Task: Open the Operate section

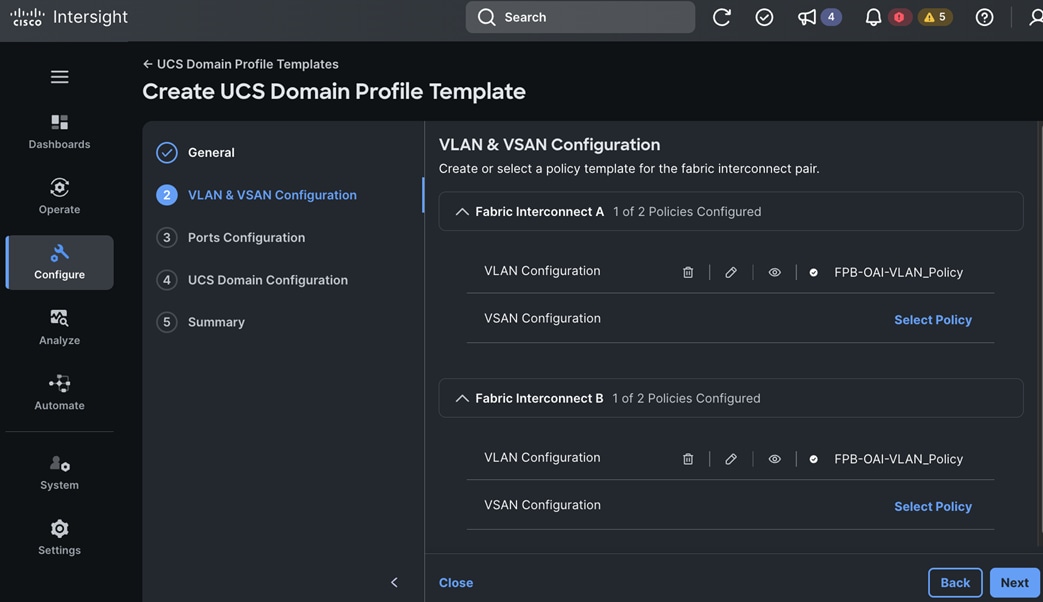Action: pos(59,196)
